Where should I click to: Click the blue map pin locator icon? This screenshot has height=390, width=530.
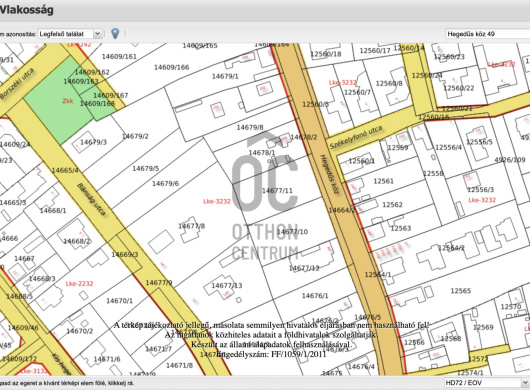[x=115, y=33]
